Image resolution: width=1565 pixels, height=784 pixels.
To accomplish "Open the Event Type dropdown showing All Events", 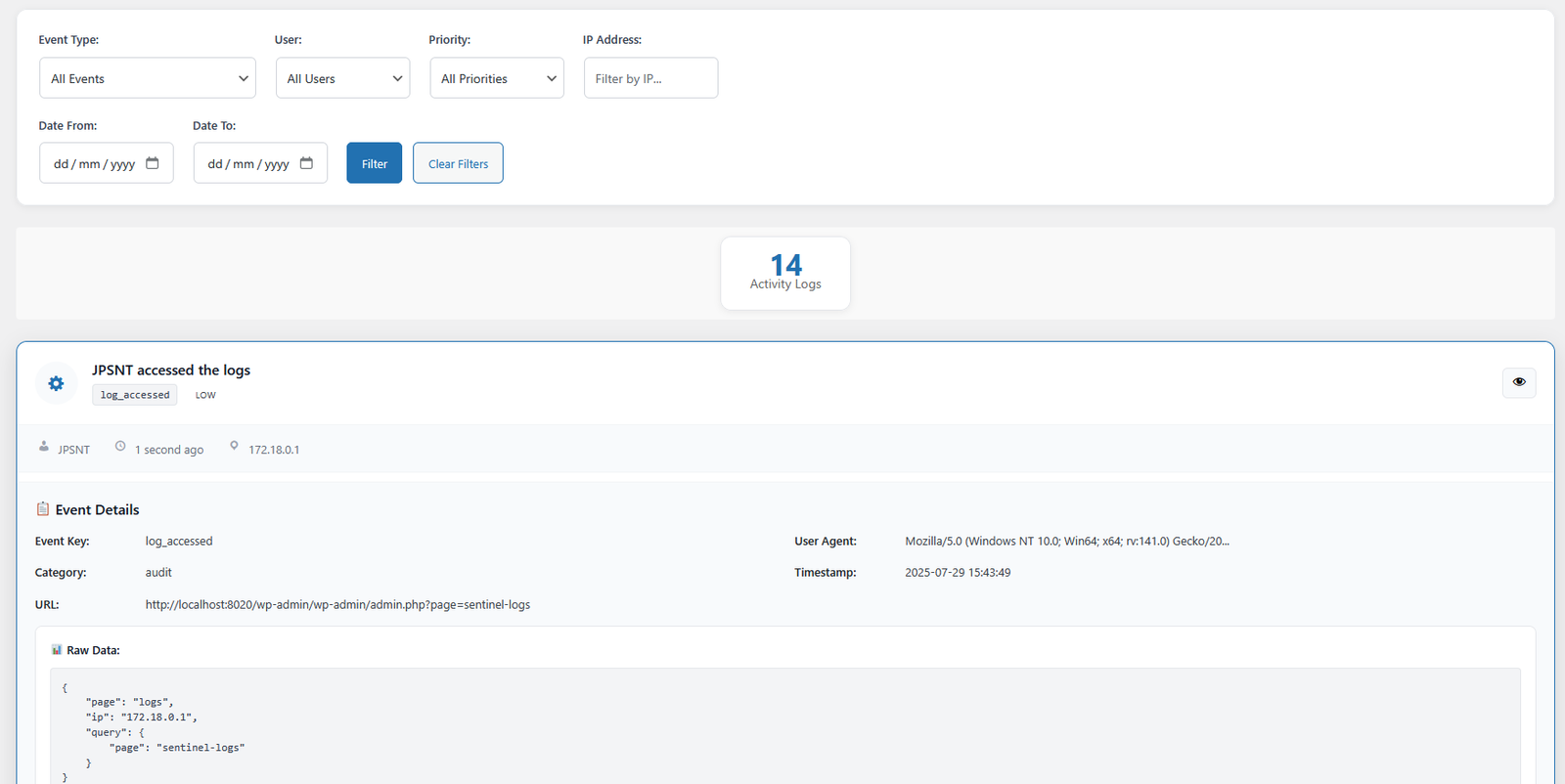I will (x=148, y=78).
